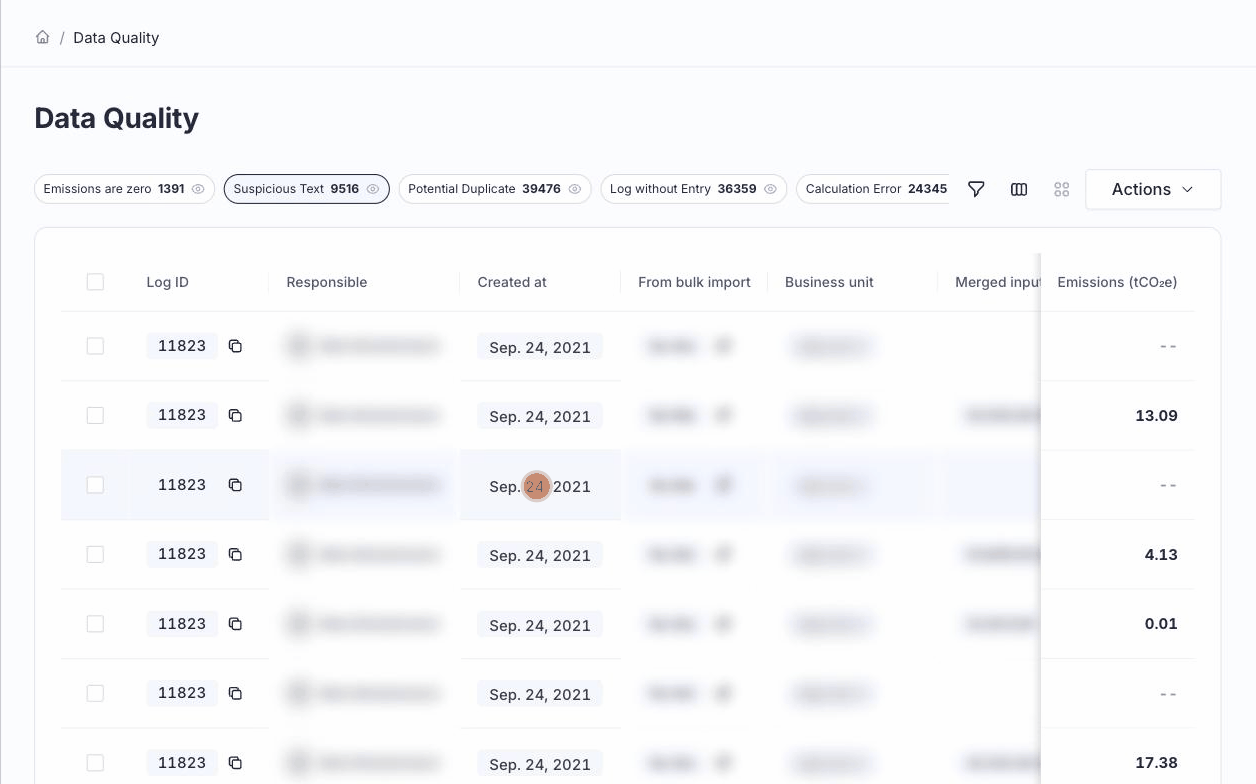Open the filter funnel icon
The height and width of the screenshot is (784, 1256).
click(976, 189)
